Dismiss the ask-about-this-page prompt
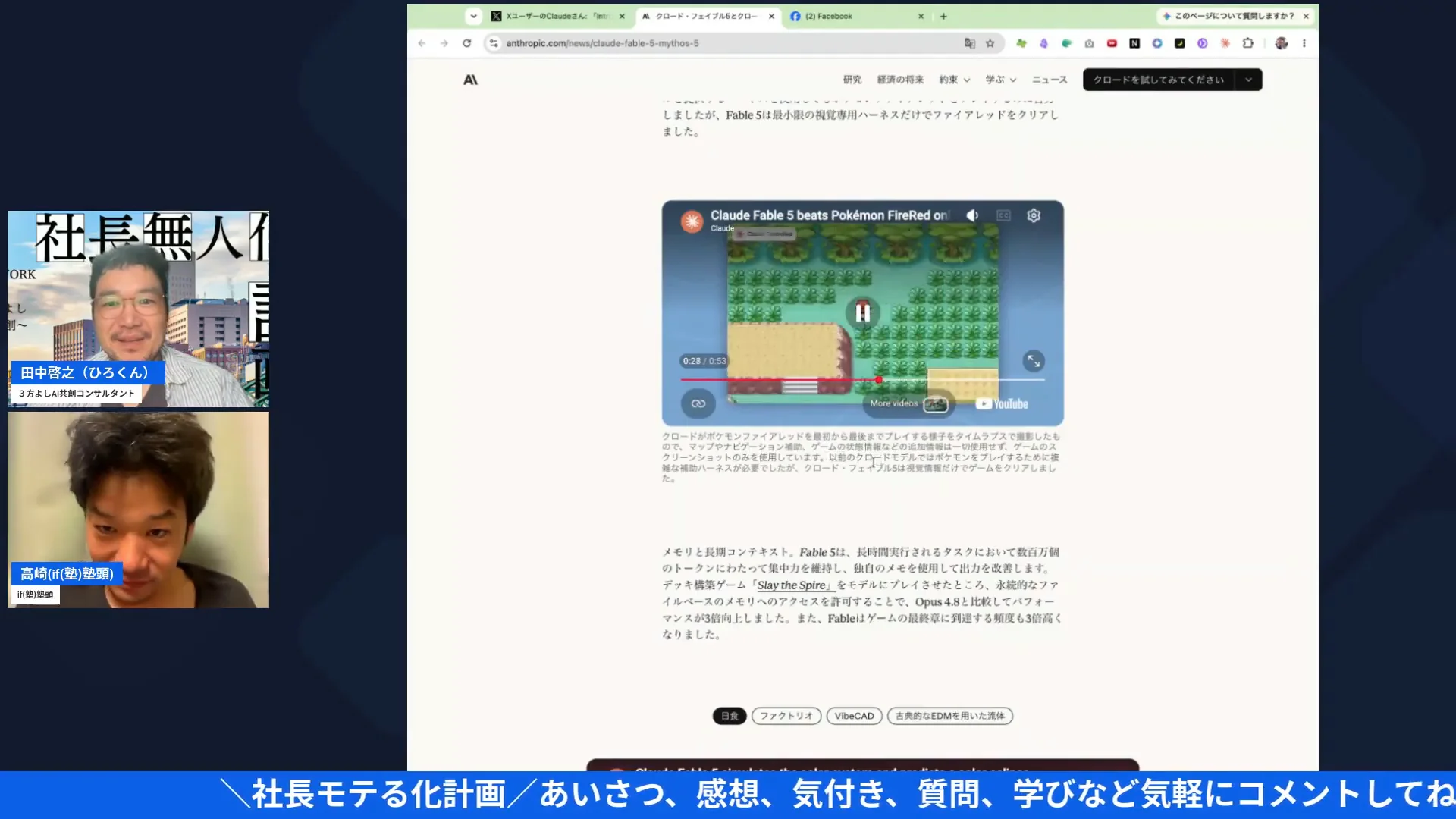The width and height of the screenshot is (1456, 819). 1306,16
